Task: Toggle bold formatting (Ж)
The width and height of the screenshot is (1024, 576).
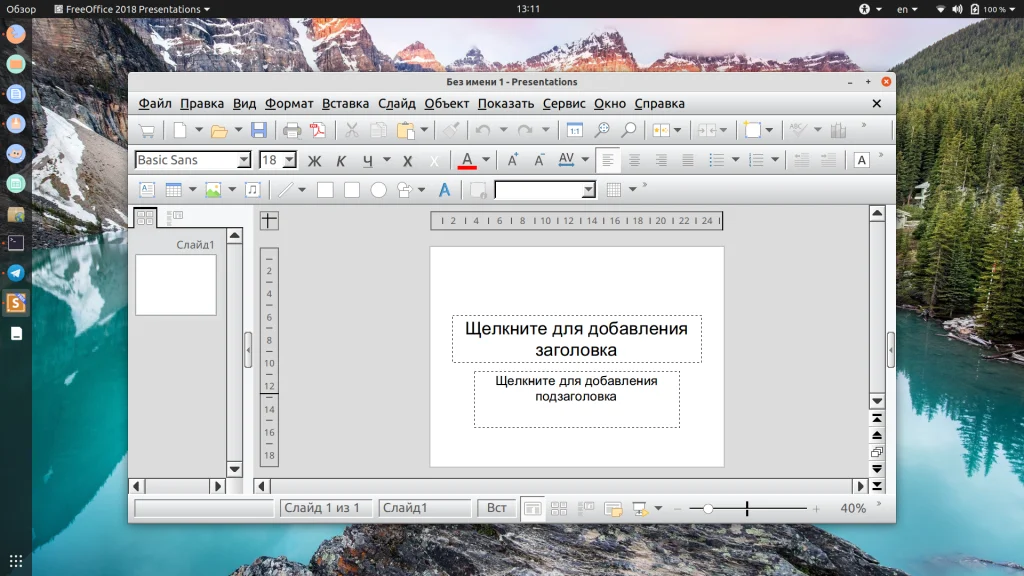Action: (315, 160)
